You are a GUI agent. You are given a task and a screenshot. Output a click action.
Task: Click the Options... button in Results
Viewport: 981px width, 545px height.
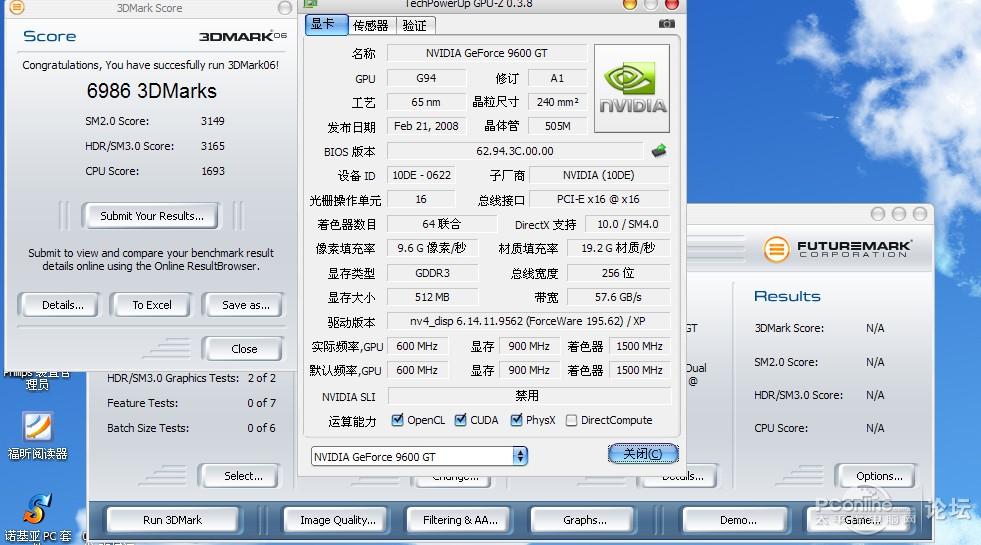tap(878, 476)
